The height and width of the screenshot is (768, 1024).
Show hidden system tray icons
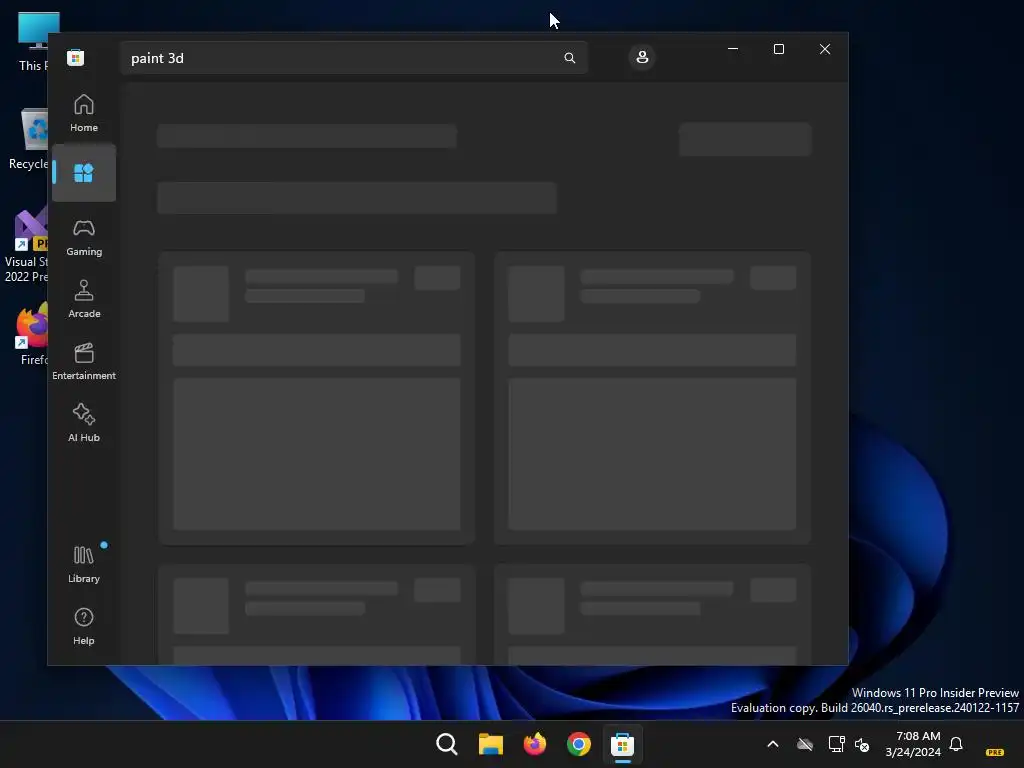[773, 744]
